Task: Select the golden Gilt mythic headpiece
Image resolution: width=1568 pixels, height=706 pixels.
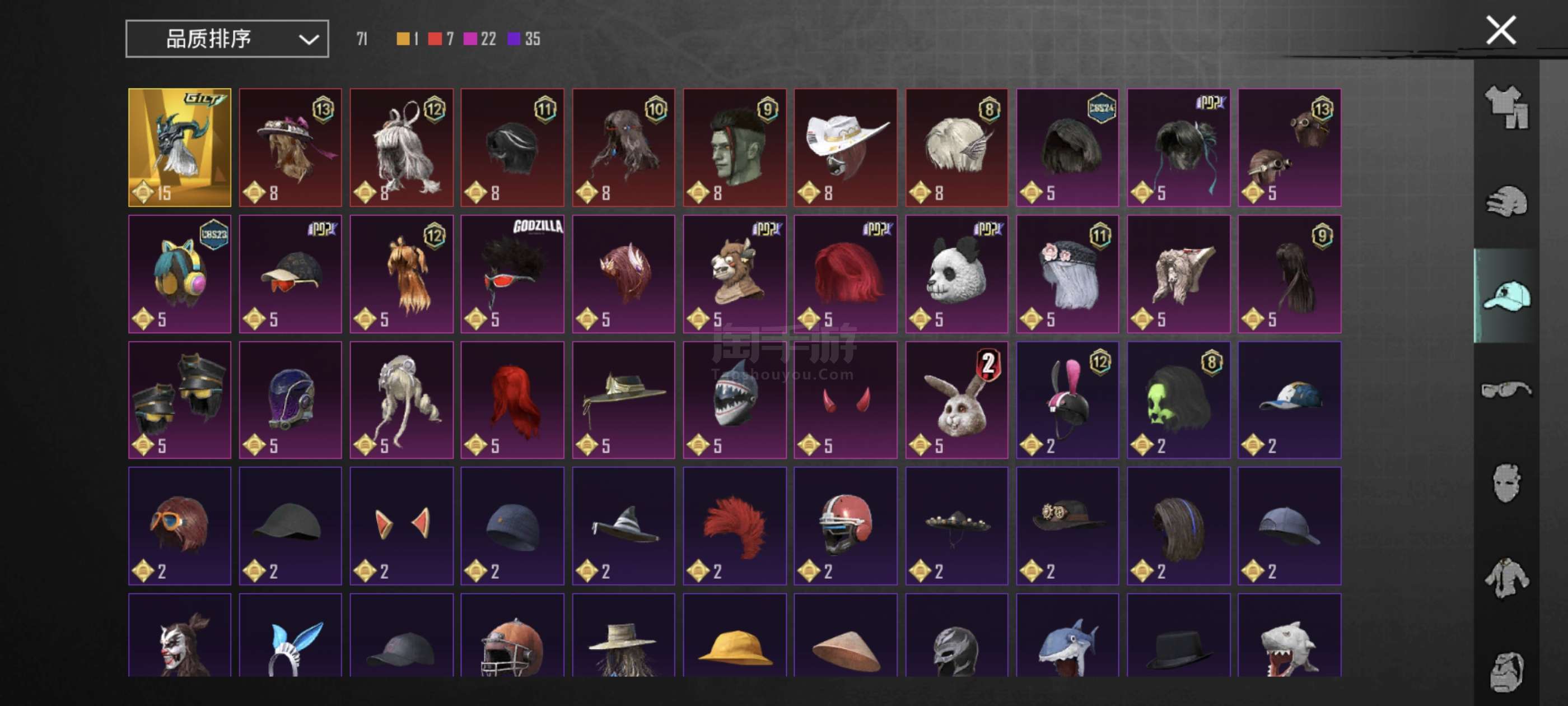Action: [x=180, y=147]
